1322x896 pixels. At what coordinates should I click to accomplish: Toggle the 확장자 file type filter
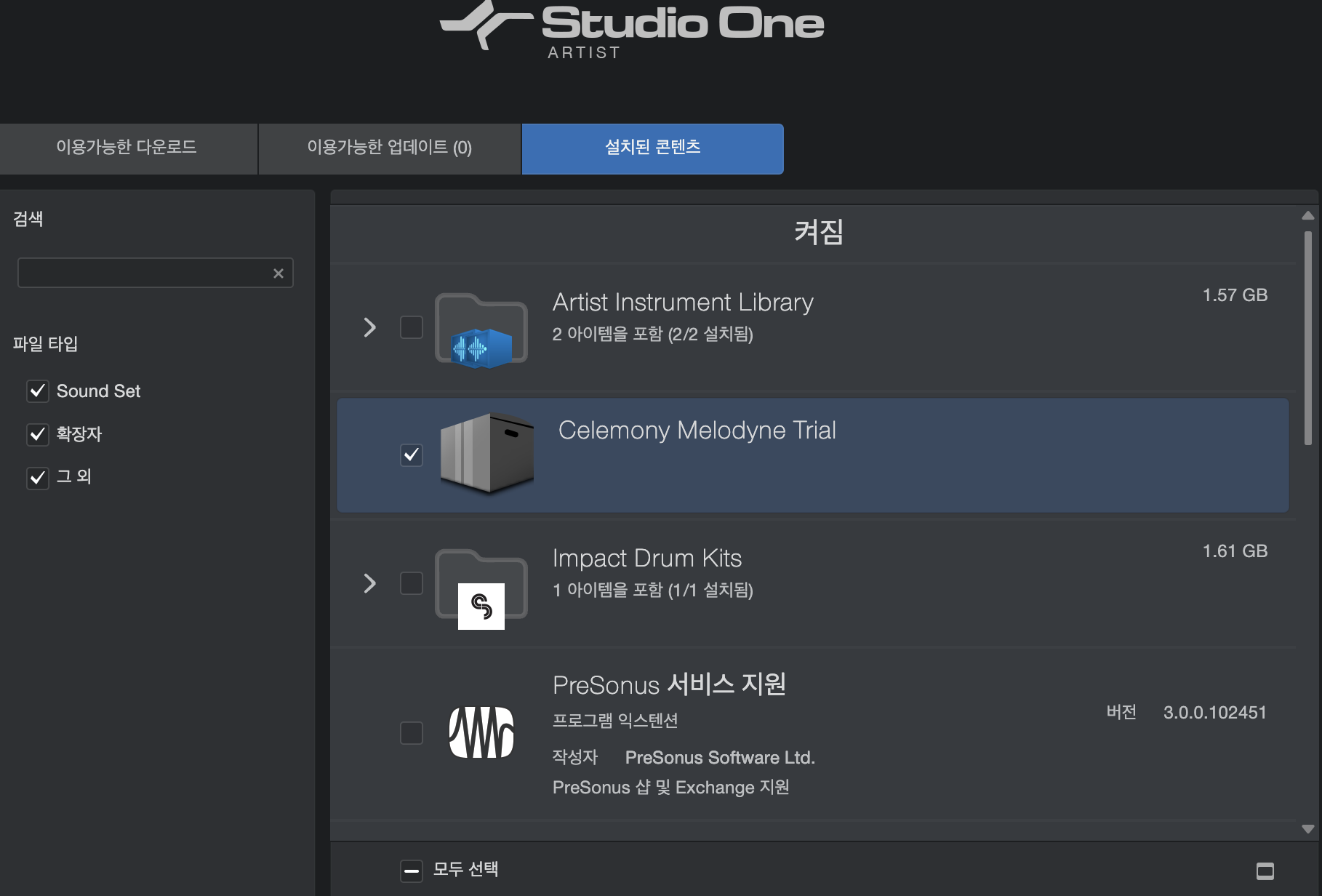[38, 435]
